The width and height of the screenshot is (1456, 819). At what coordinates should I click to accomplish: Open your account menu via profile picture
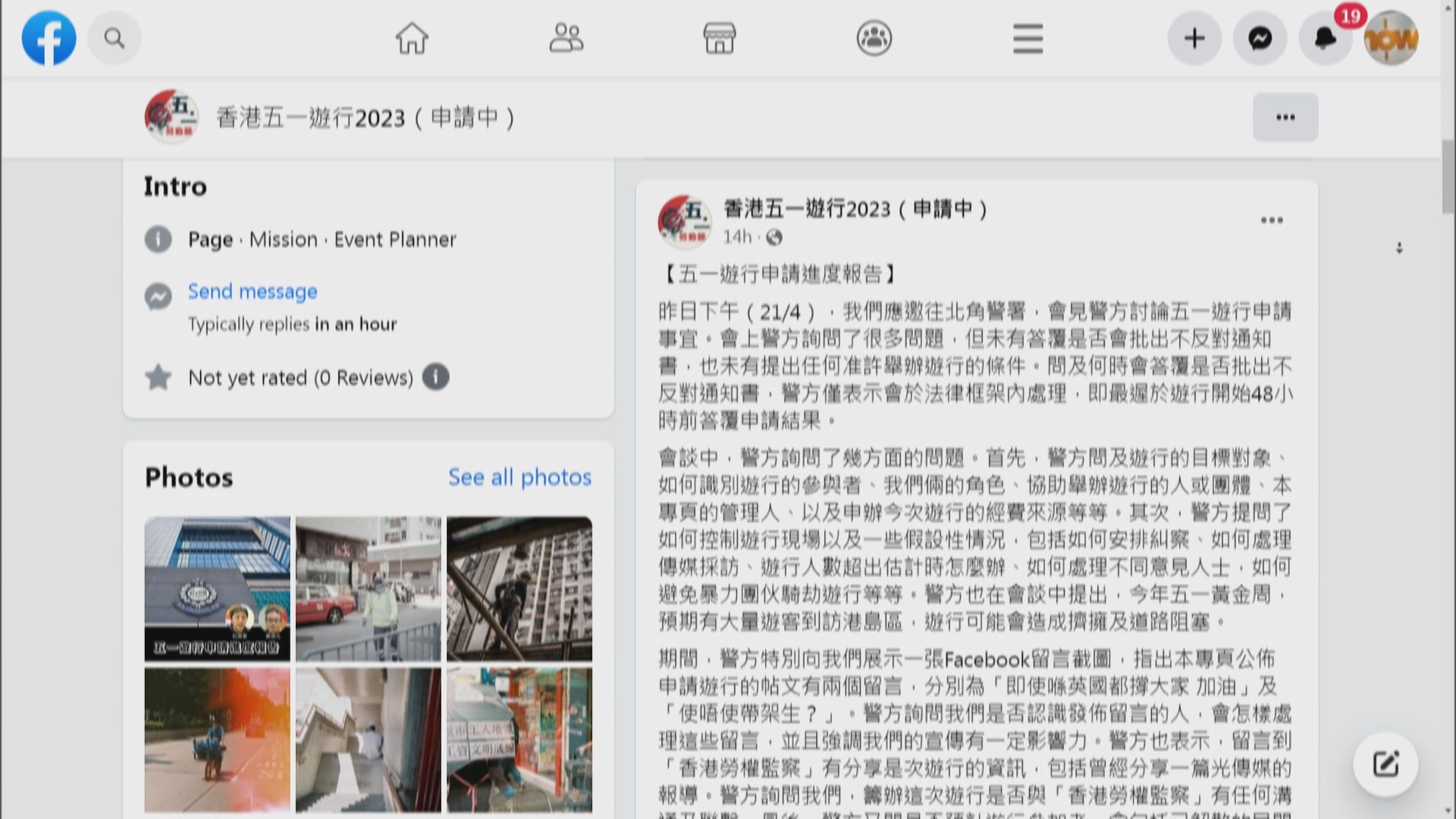(x=1391, y=37)
